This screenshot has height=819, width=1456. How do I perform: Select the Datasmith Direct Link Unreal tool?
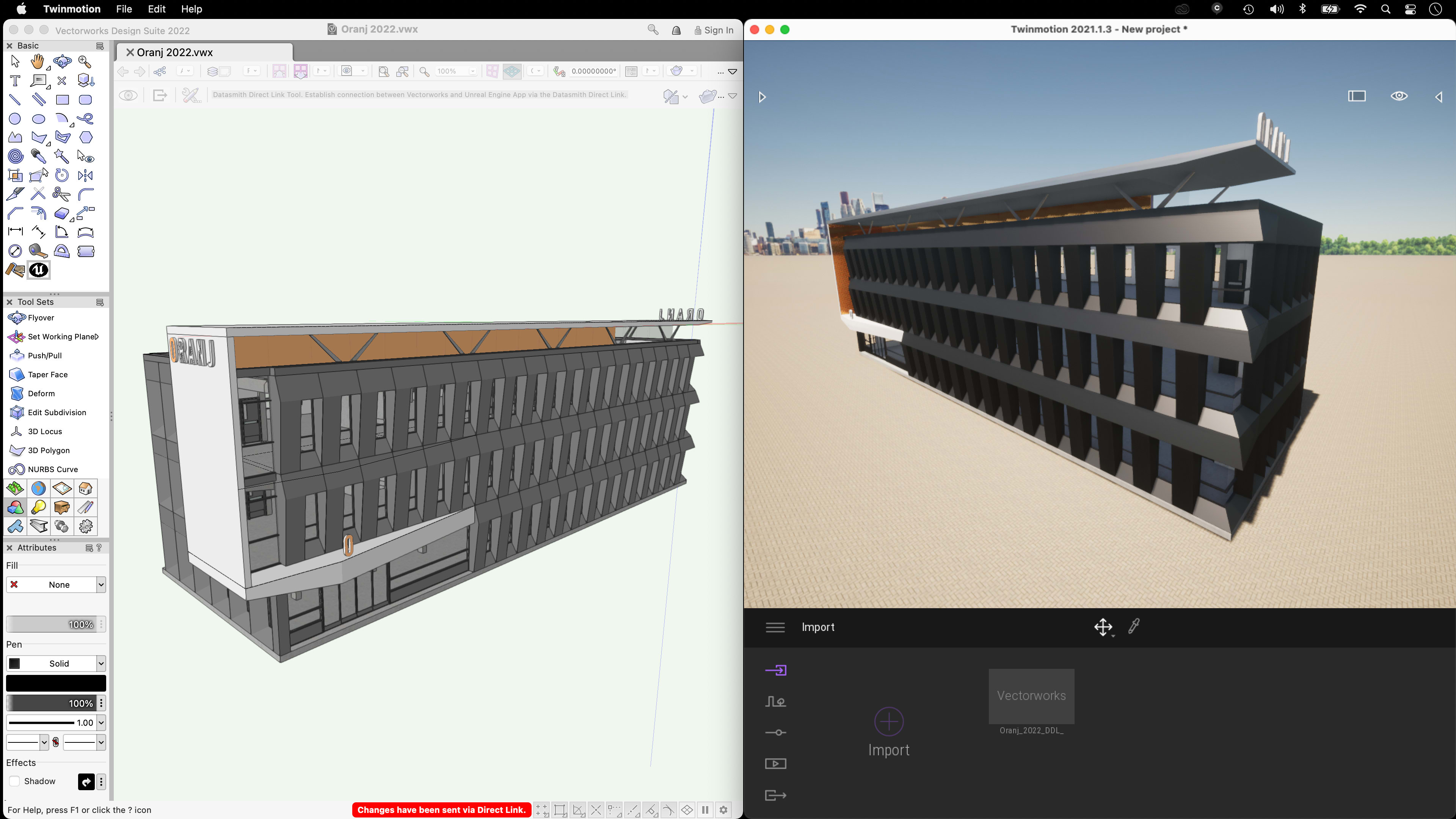38,270
